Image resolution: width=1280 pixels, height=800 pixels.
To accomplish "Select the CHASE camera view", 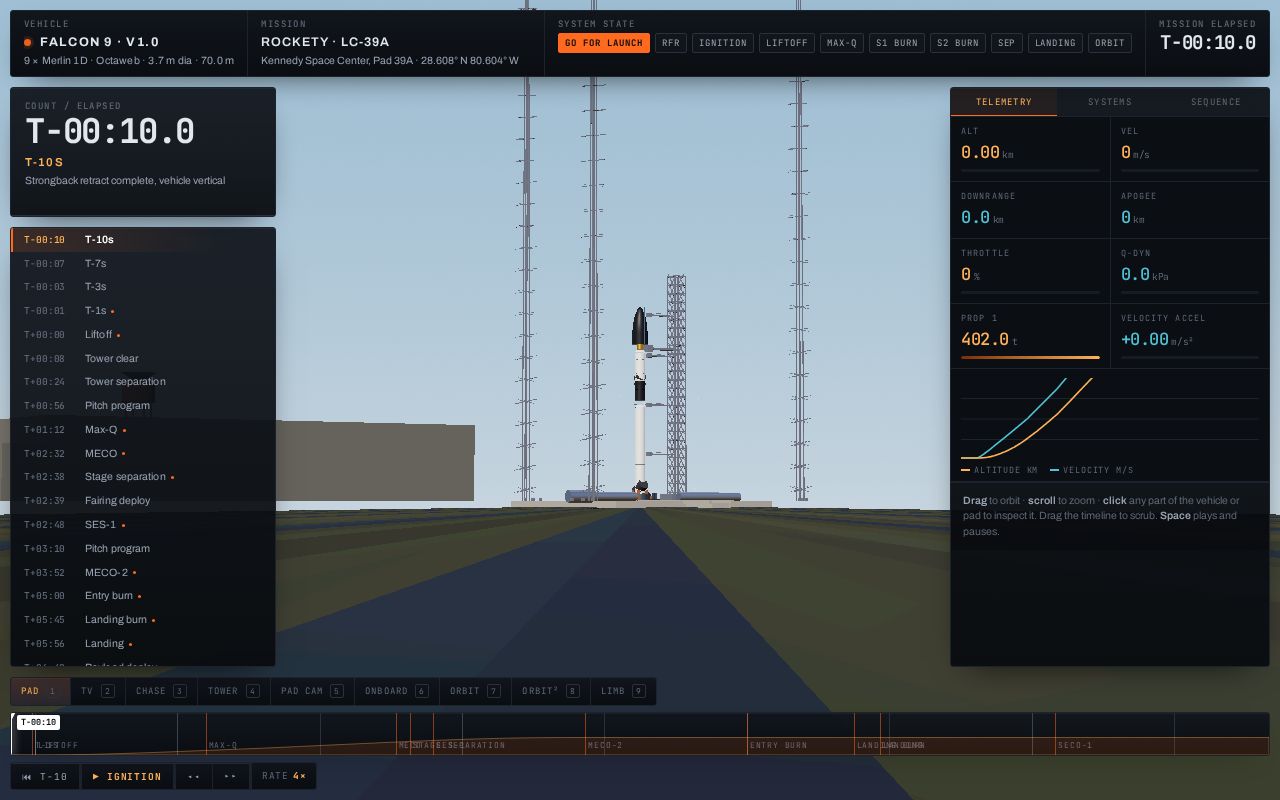I will click(161, 691).
